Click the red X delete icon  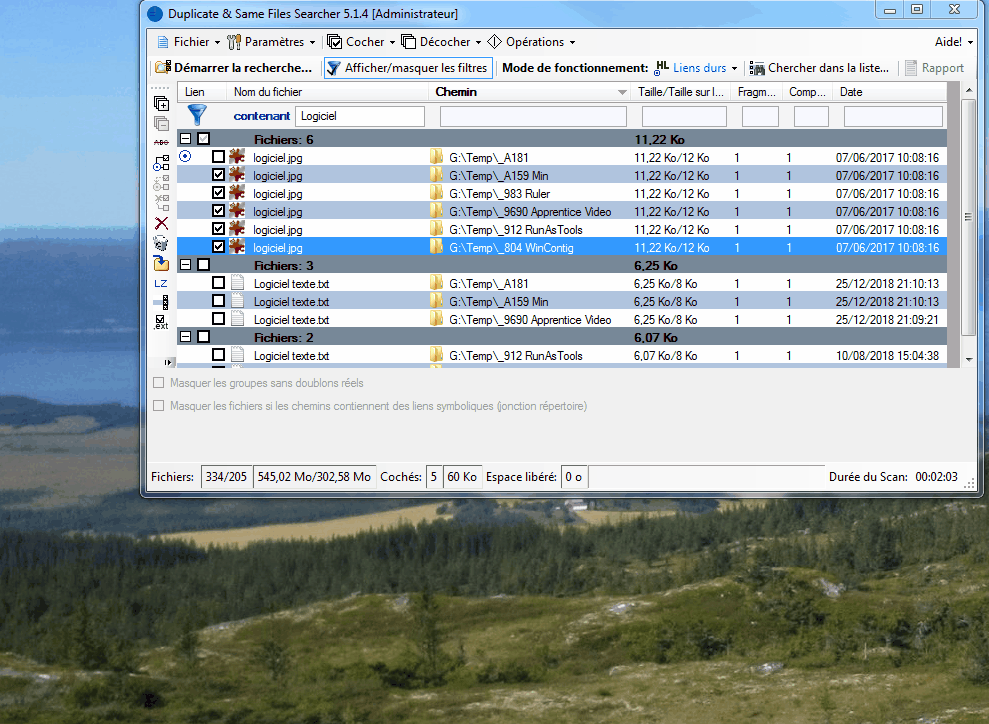point(161,223)
